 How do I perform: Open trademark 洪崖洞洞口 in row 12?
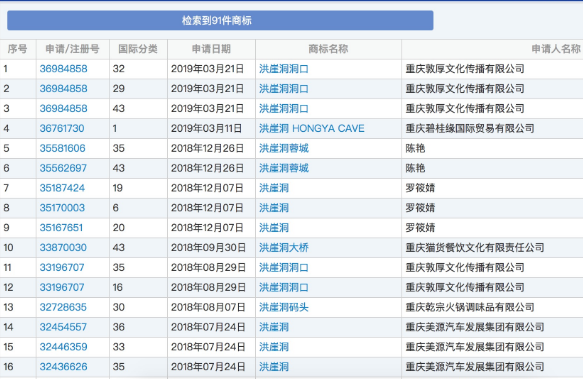click(284, 288)
